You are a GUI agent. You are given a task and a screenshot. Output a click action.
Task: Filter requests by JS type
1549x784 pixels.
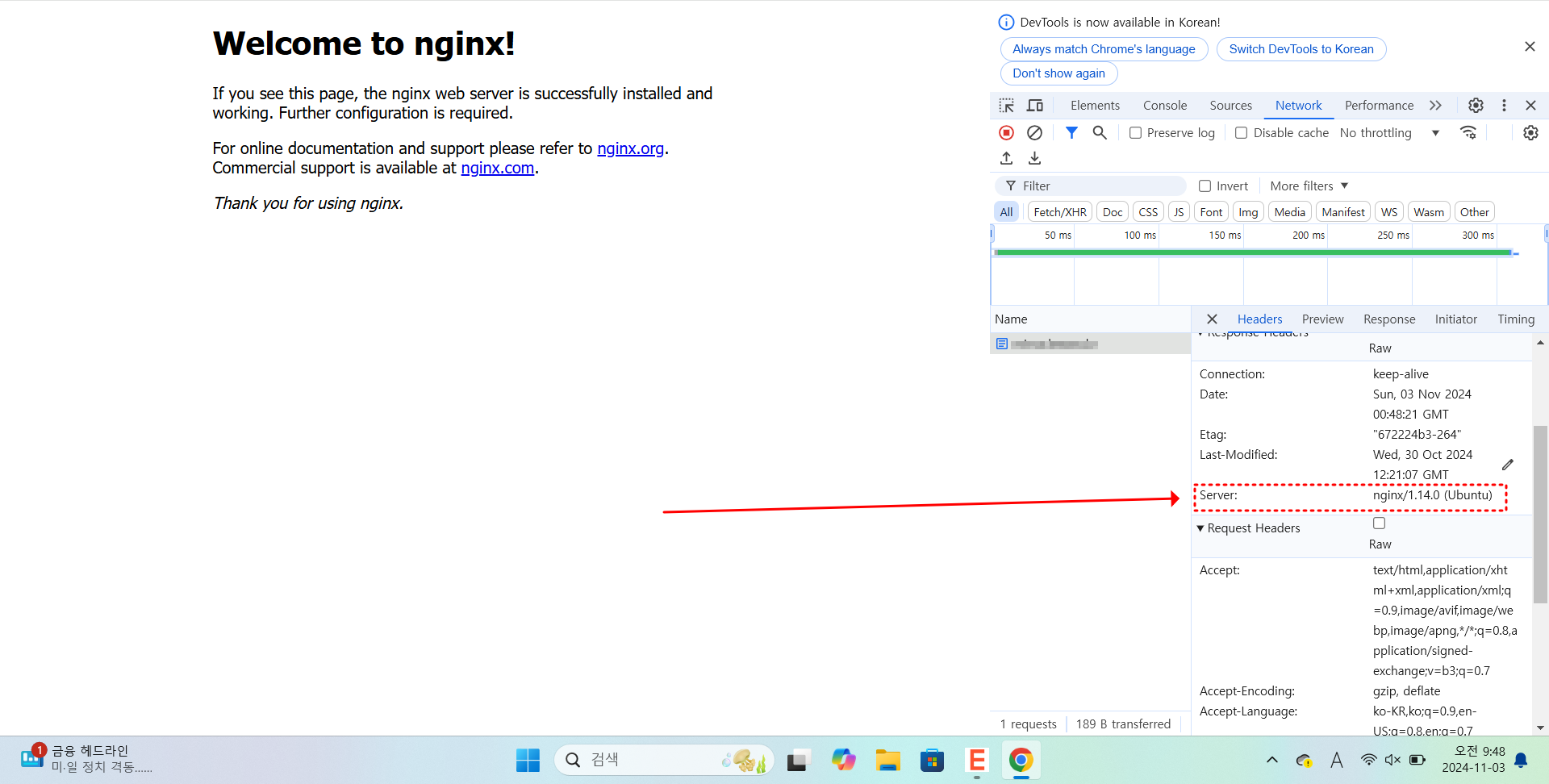(1179, 212)
